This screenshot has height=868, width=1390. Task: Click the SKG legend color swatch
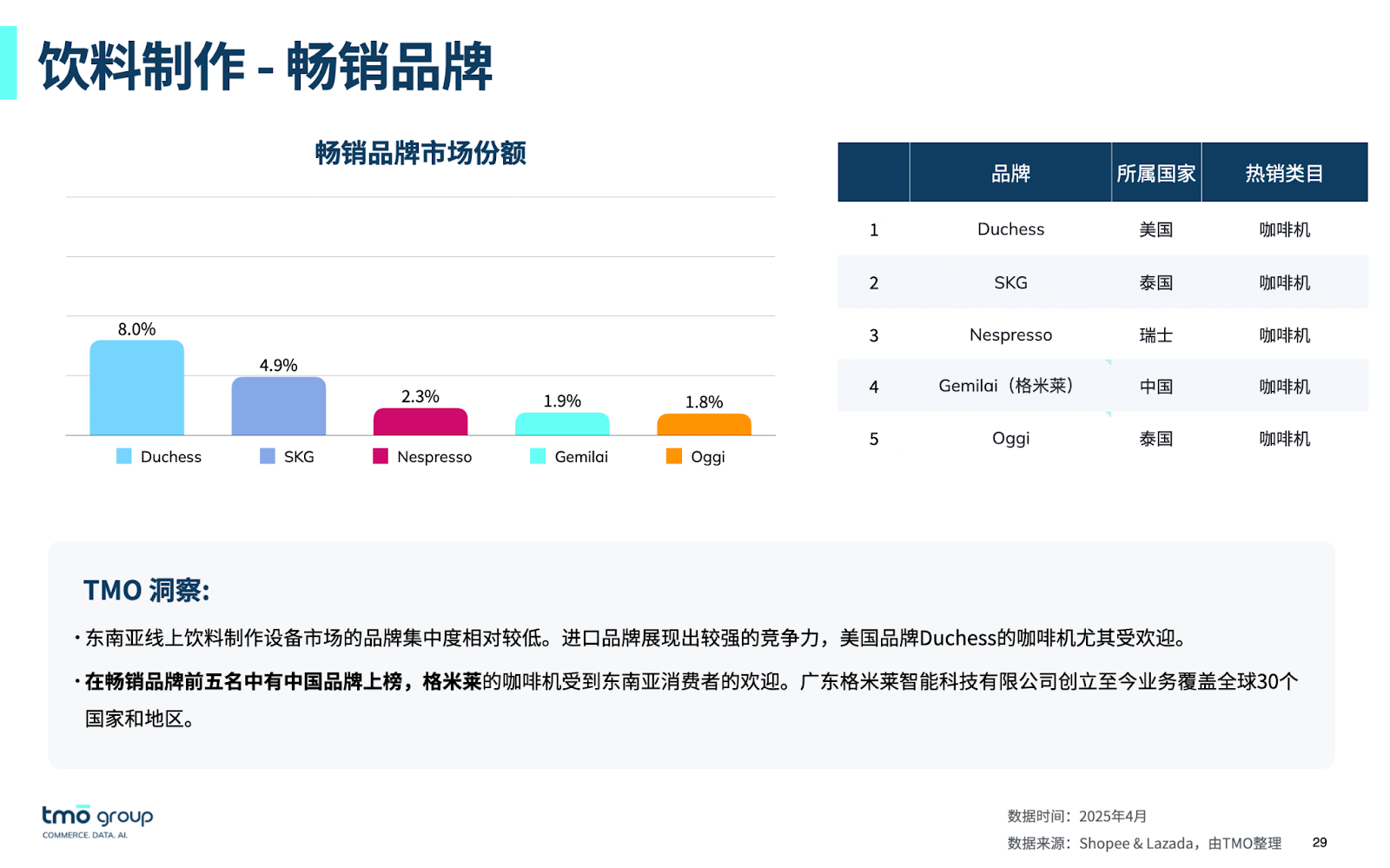(x=267, y=456)
